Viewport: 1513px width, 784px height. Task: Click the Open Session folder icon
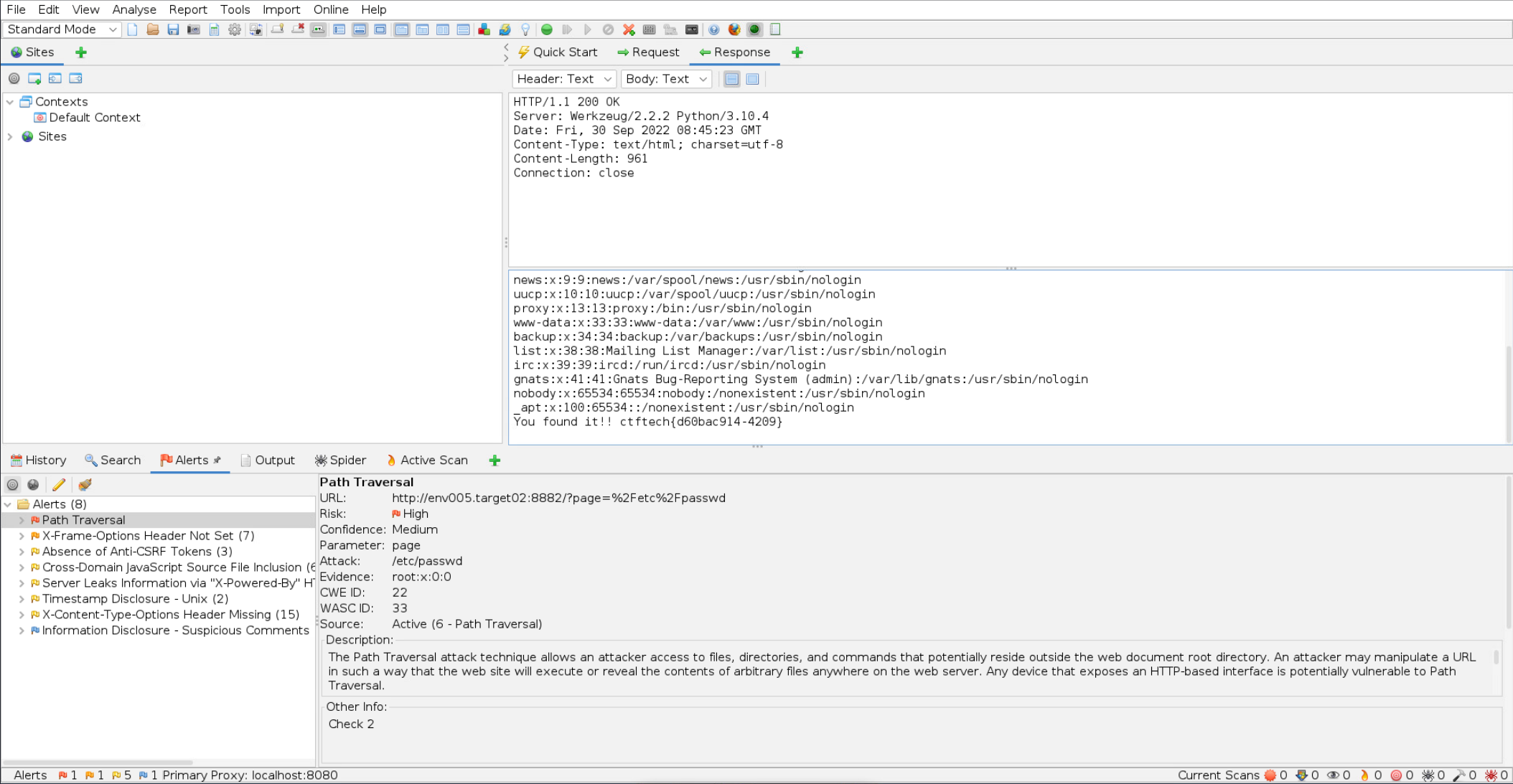pos(152,29)
